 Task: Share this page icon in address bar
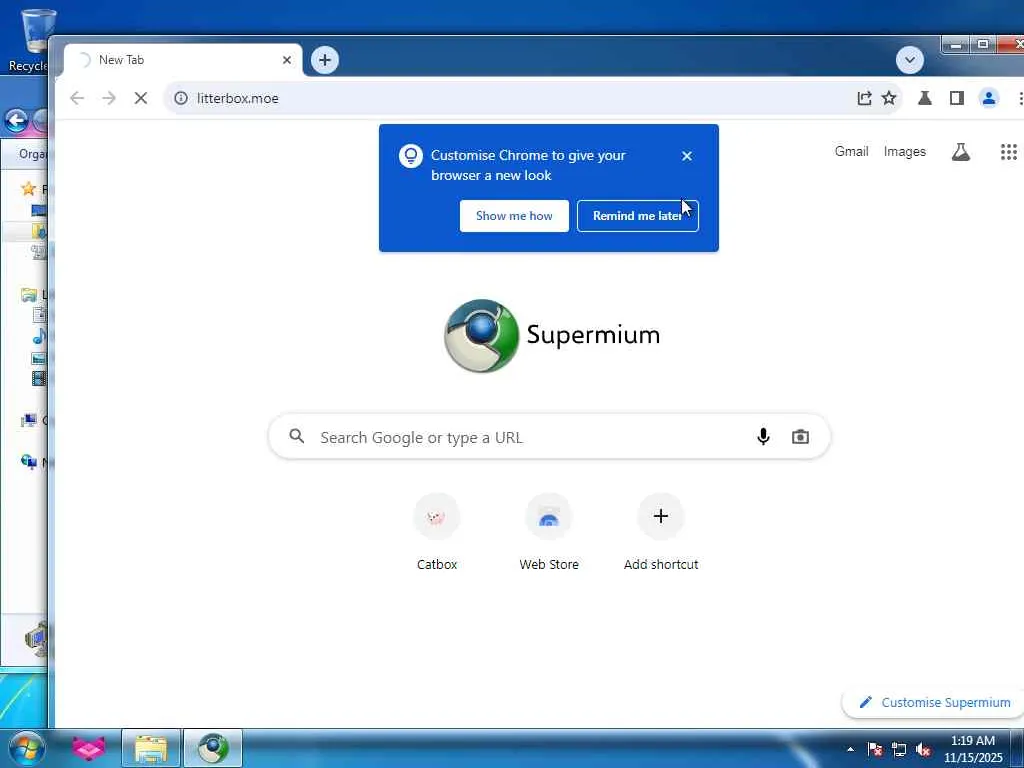coord(864,98)
